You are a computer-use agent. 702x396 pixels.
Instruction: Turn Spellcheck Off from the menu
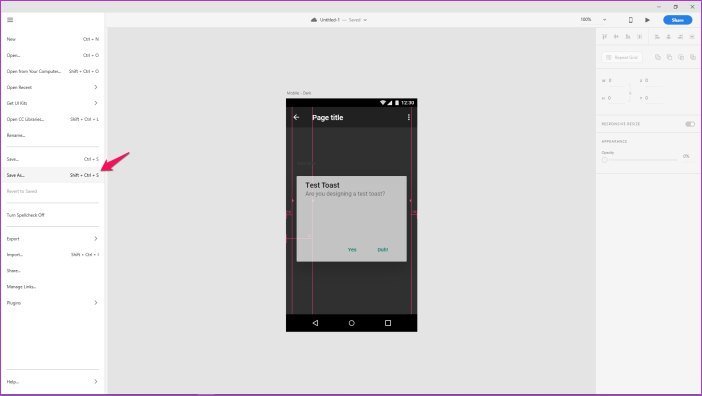tap(52, 215)
